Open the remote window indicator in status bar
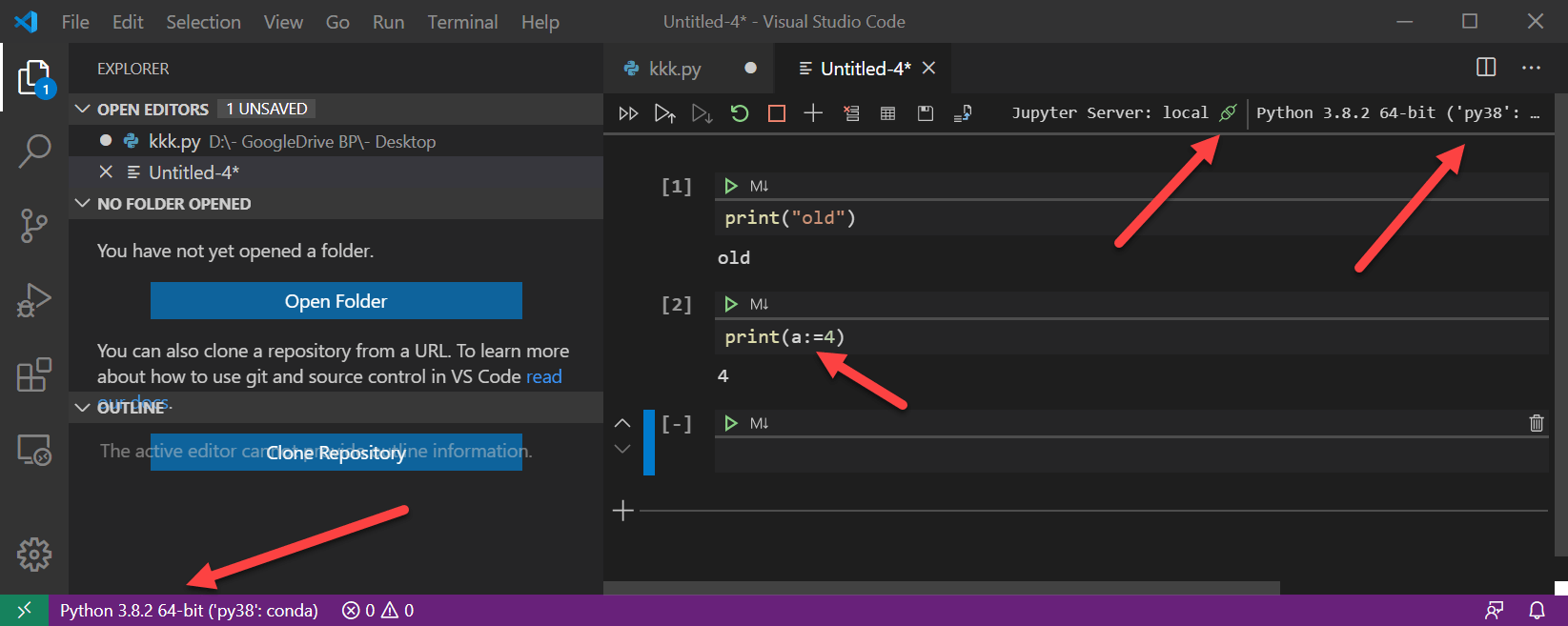 point(24,610)
